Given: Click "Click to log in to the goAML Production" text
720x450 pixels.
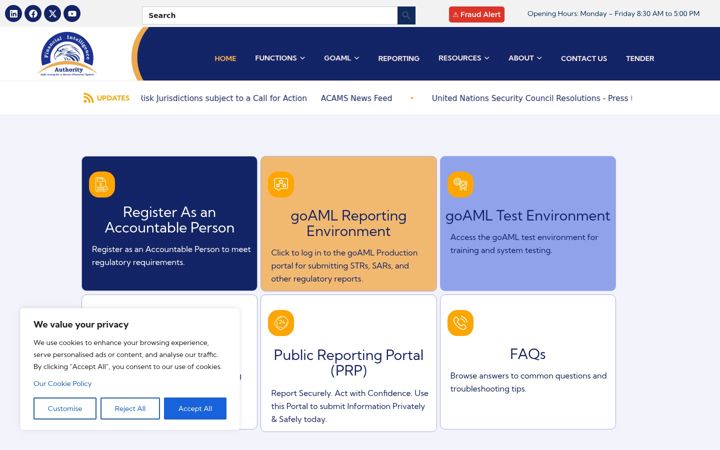Looking at the screenshot, I should (344, 266).
